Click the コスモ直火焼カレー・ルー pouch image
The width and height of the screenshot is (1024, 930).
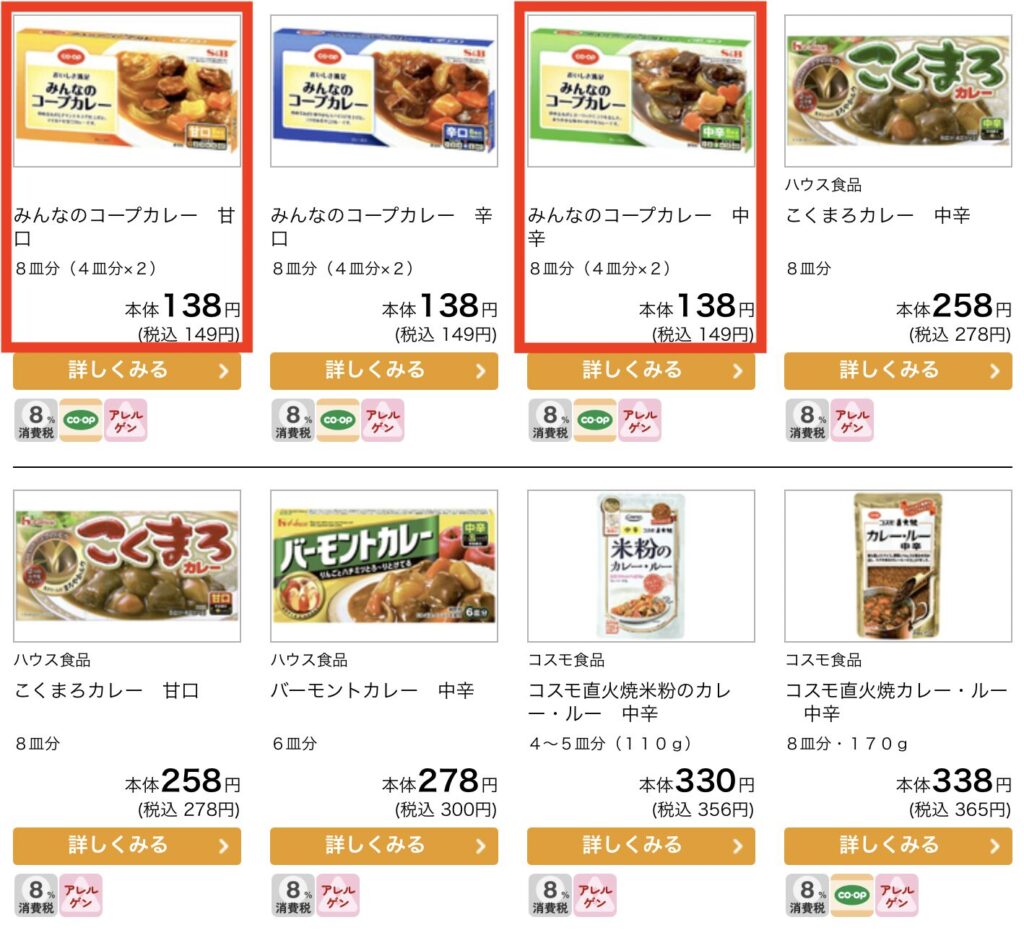coord(897,563)
